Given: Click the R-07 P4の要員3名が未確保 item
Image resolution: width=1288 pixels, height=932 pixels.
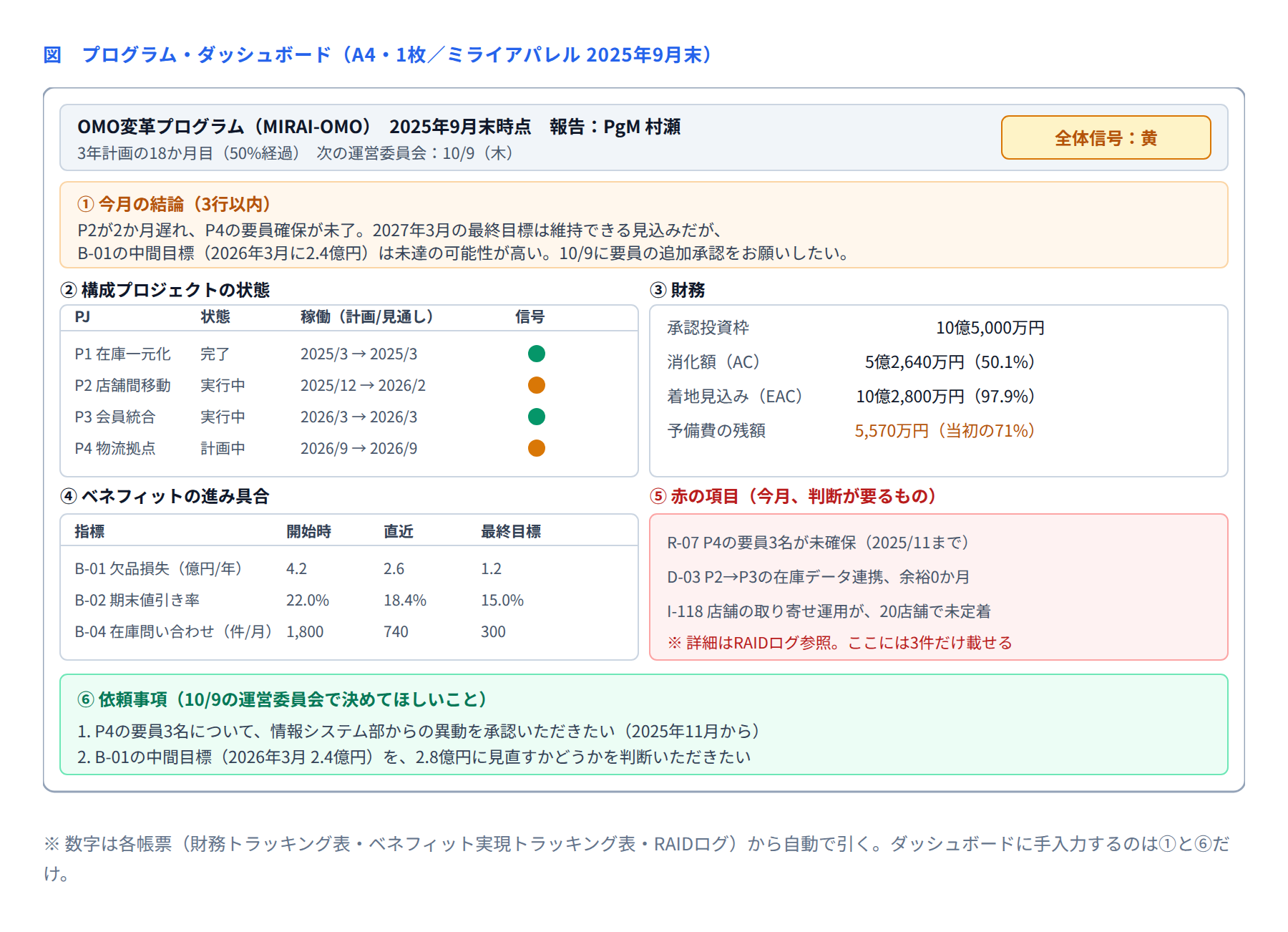Looking at the screenshot, I should [818, 543].
